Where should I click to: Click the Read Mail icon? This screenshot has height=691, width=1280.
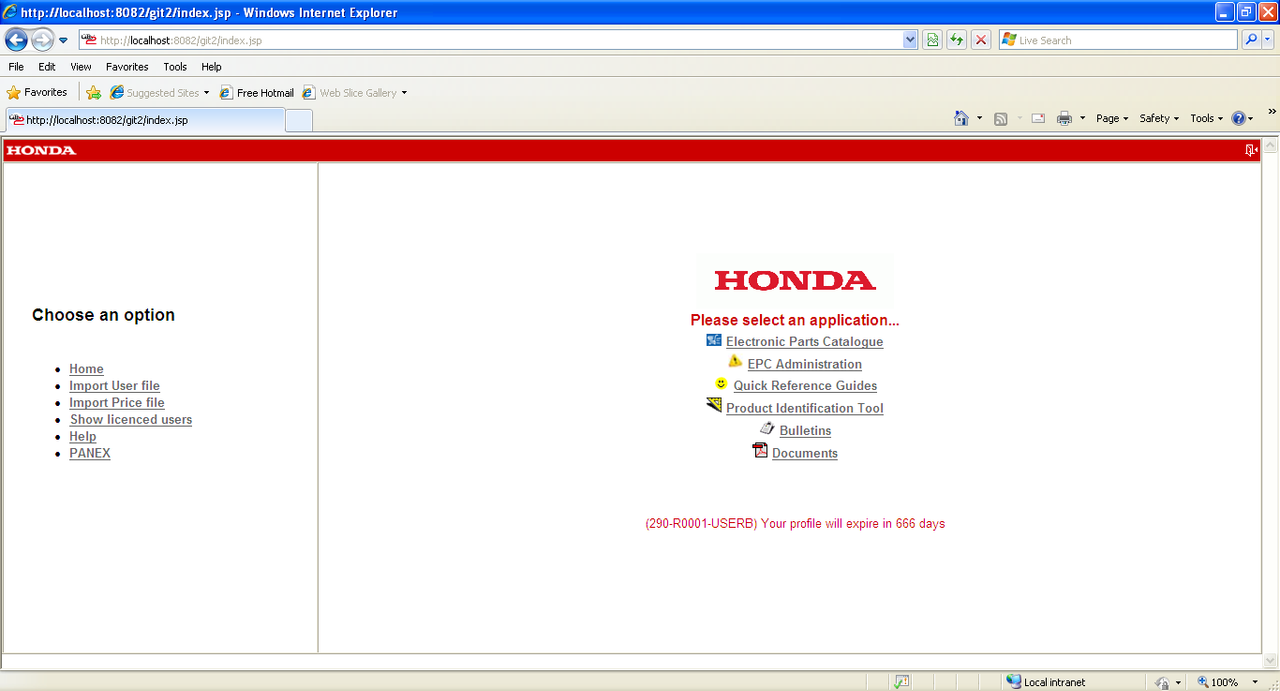[1038, 118]
